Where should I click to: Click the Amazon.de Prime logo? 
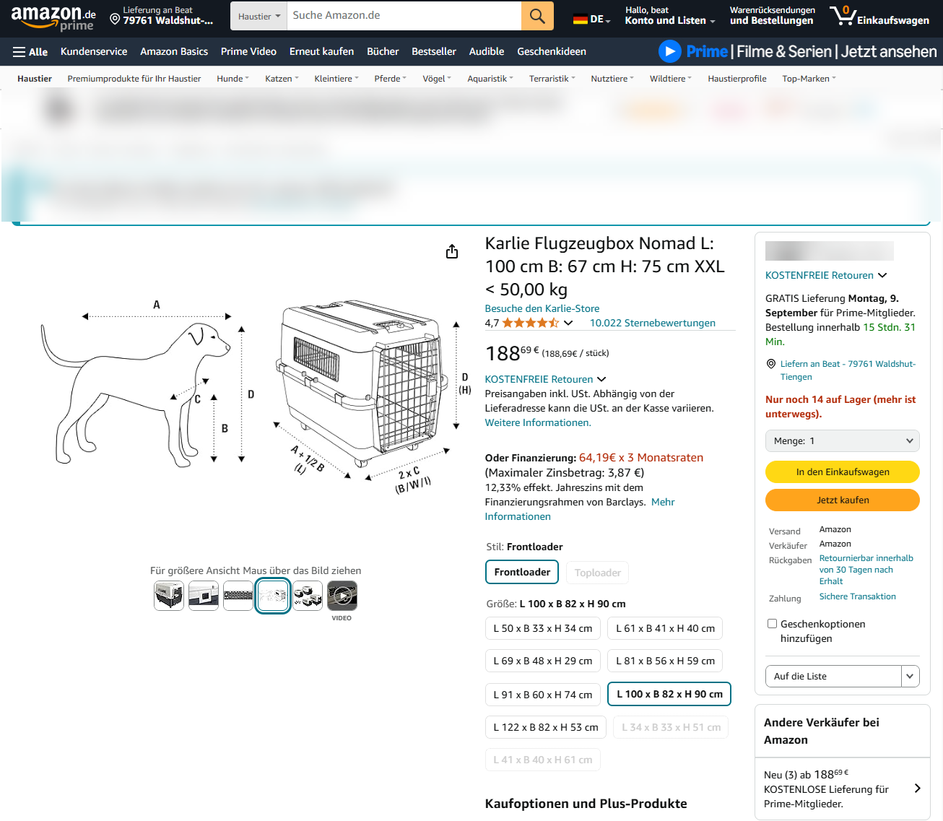[53, 17]
